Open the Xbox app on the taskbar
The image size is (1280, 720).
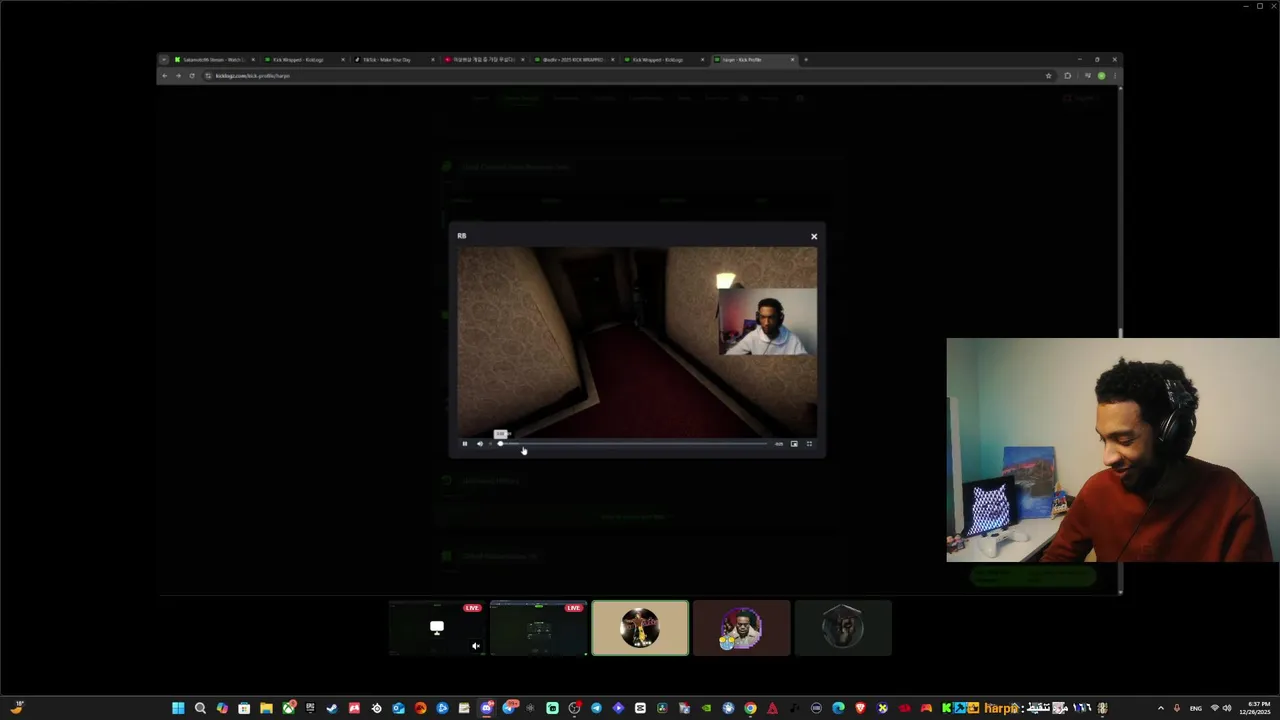click(x=288, y=708)
